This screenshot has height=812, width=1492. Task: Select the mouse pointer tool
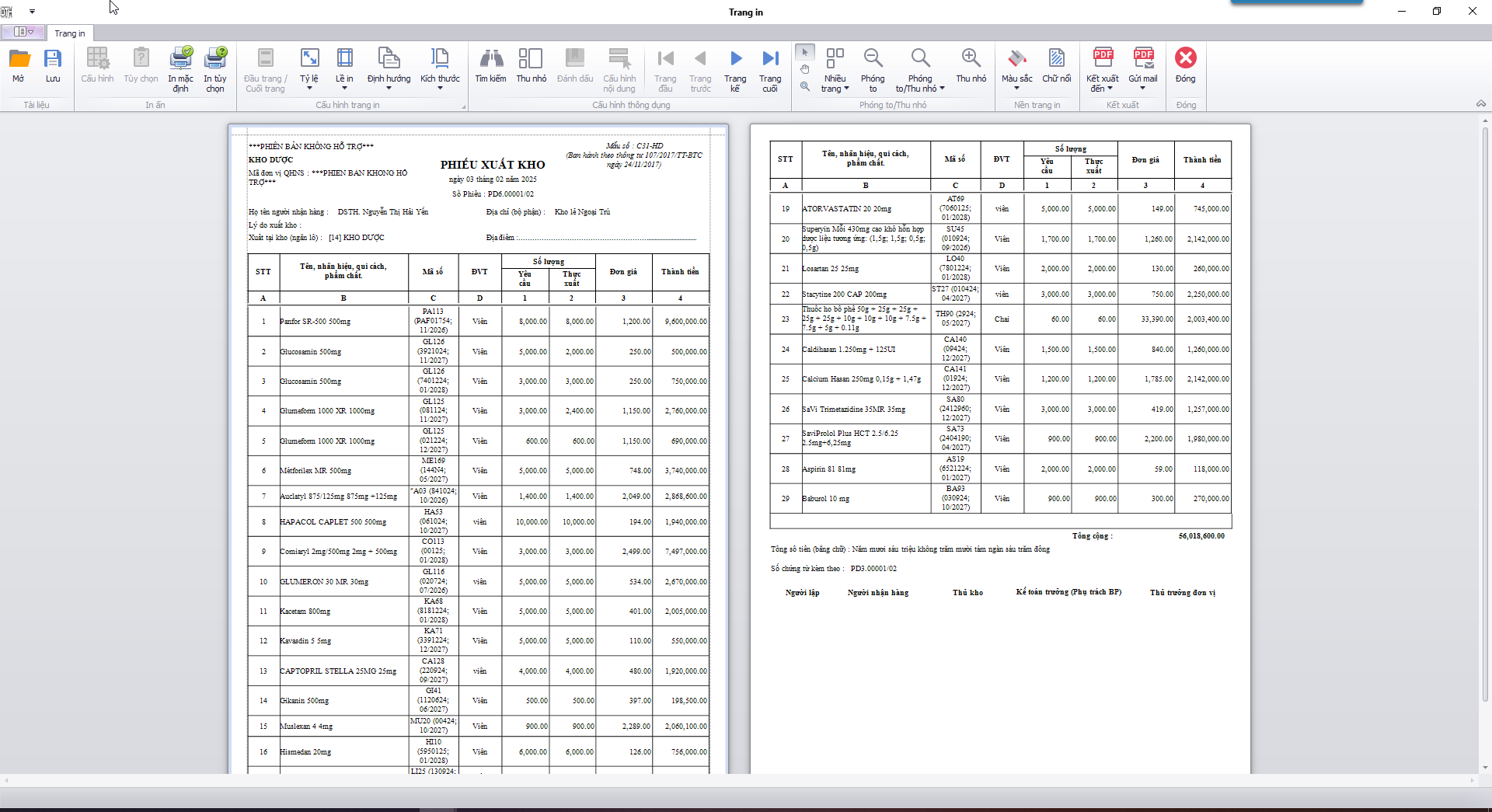click(x=805, y=52)
